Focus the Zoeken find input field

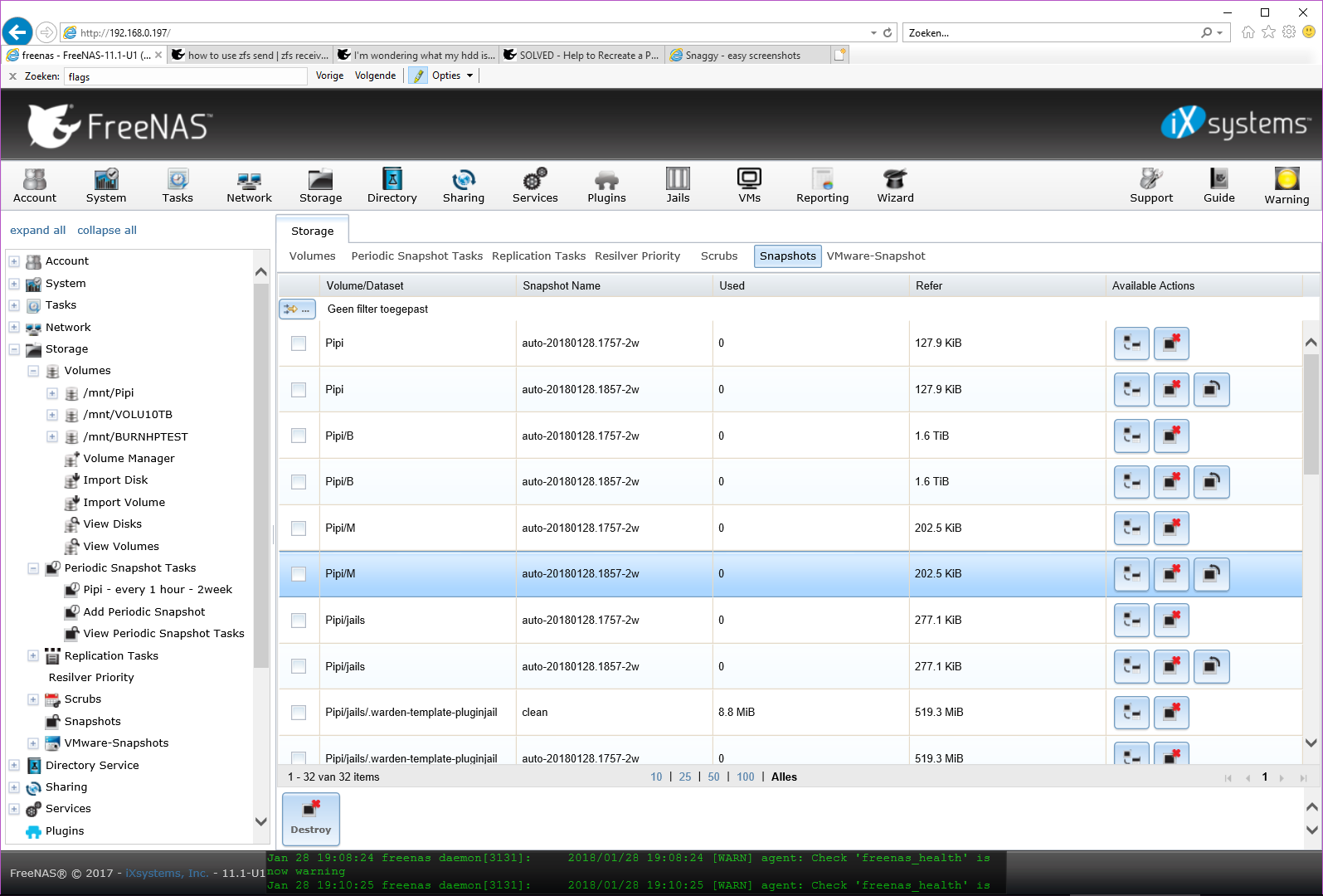point(186,76)
